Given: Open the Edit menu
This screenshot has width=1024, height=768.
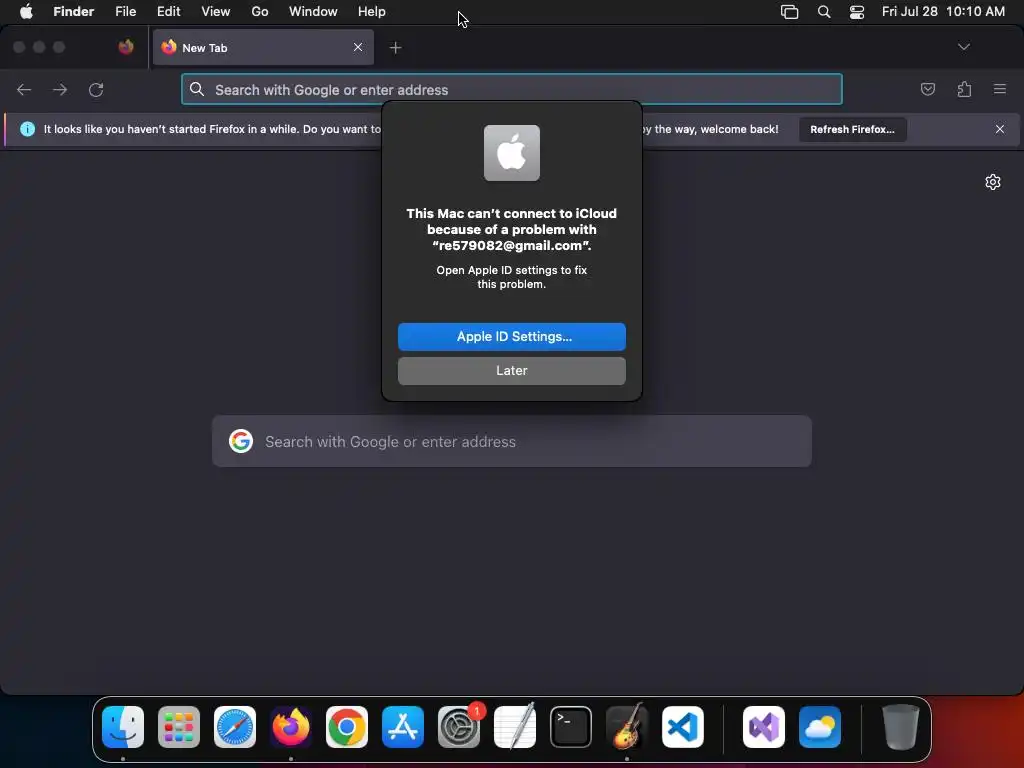Looking at the screenshot, I should coord(168,12).
